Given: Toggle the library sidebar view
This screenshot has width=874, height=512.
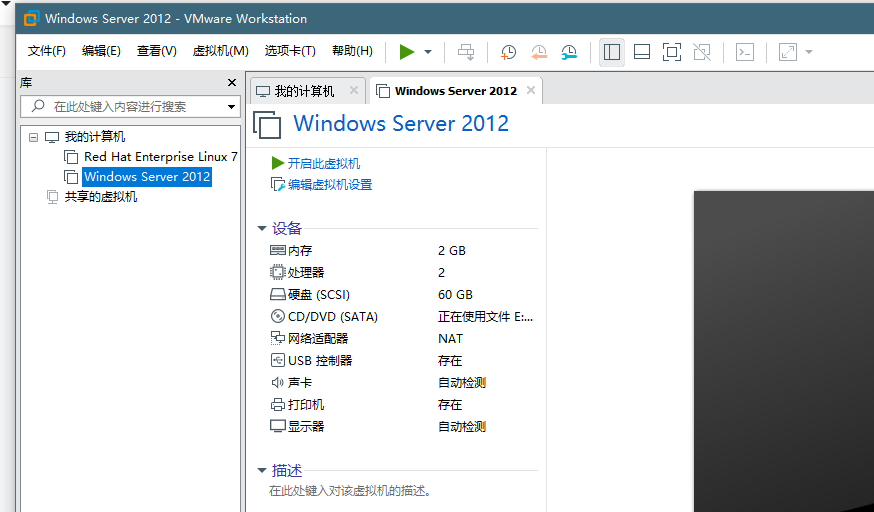Looking at the screenshot, I should pyautogui.click(x=611, y=52).
